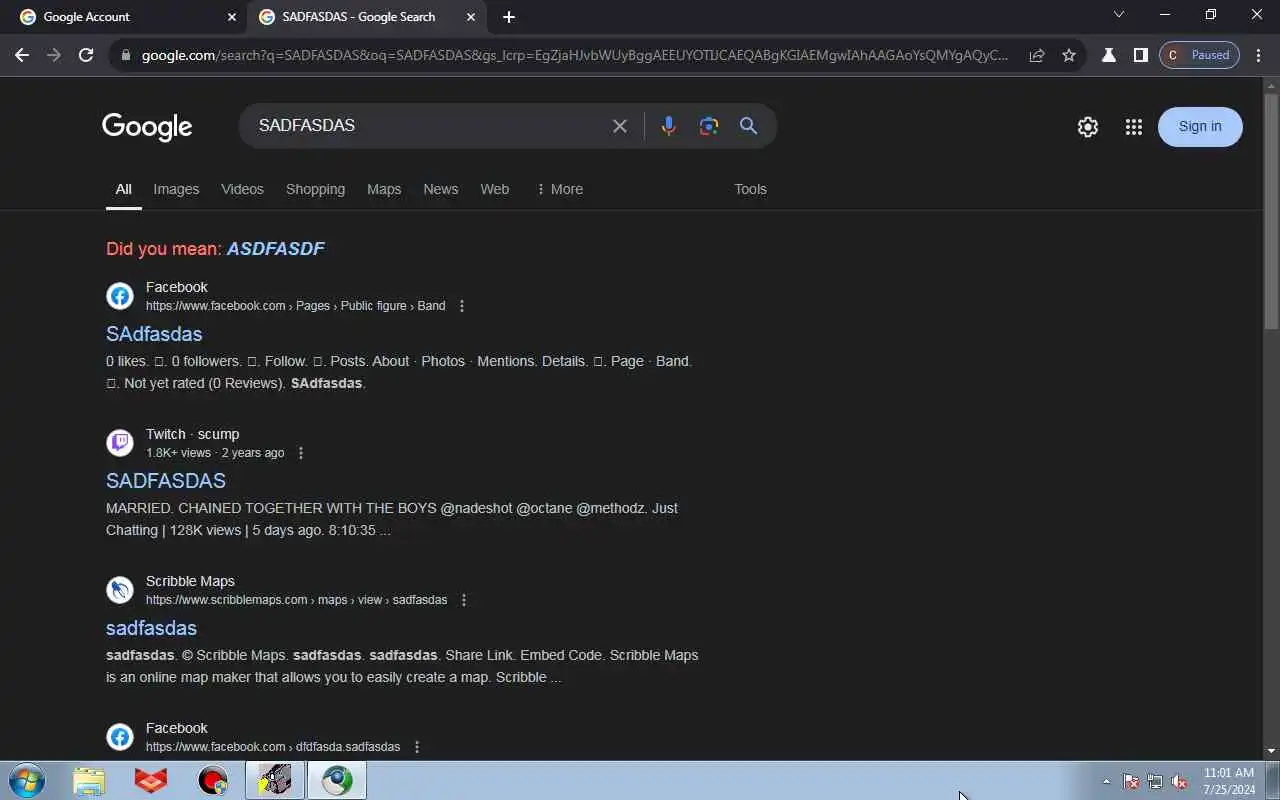The width and height of the screenshot is (1280, 800).
Task: Show hidden system tray icons
Action: coord(1106,781)
